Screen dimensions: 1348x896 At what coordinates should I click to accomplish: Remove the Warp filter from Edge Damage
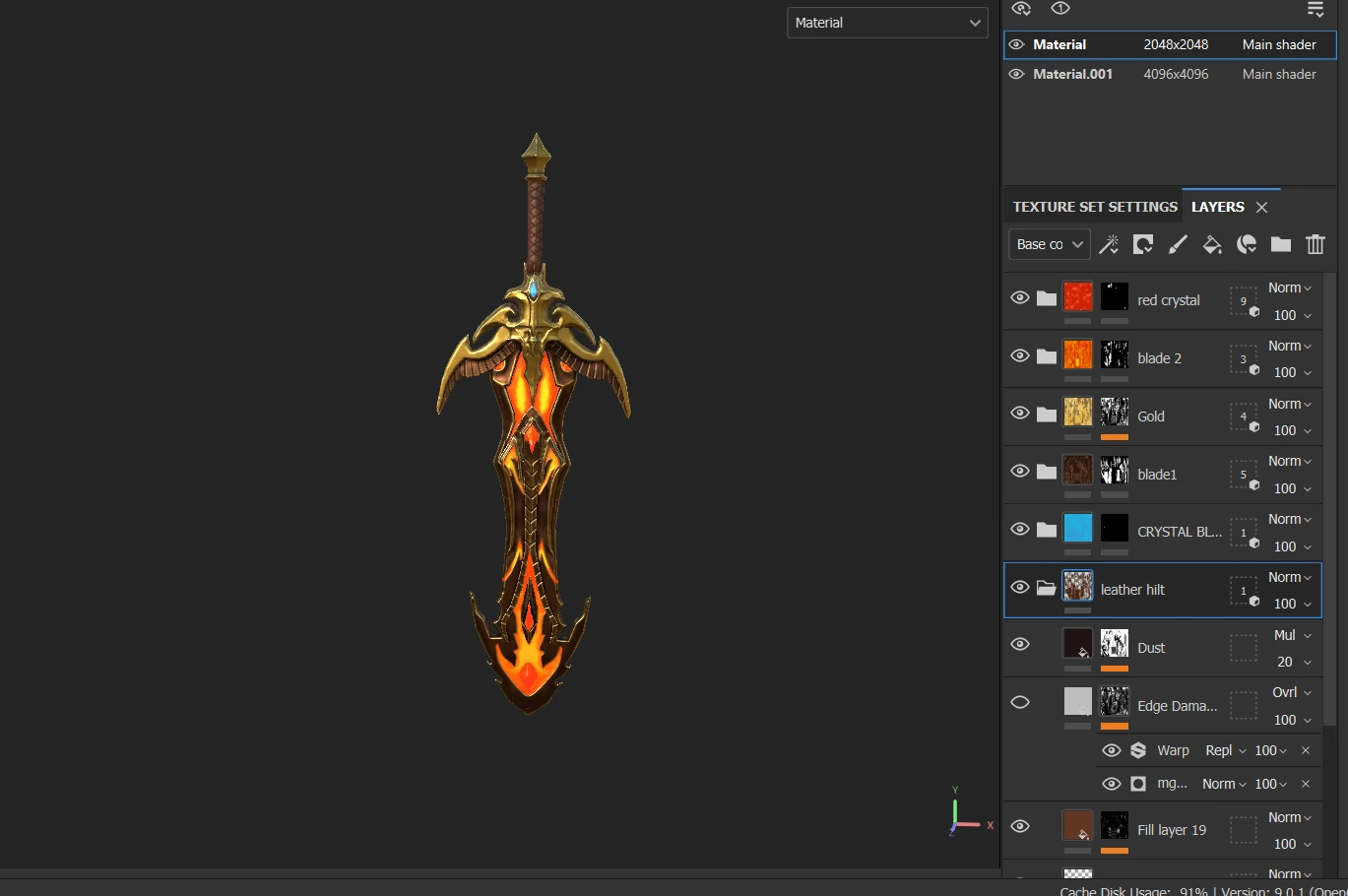coord(1306,750)
